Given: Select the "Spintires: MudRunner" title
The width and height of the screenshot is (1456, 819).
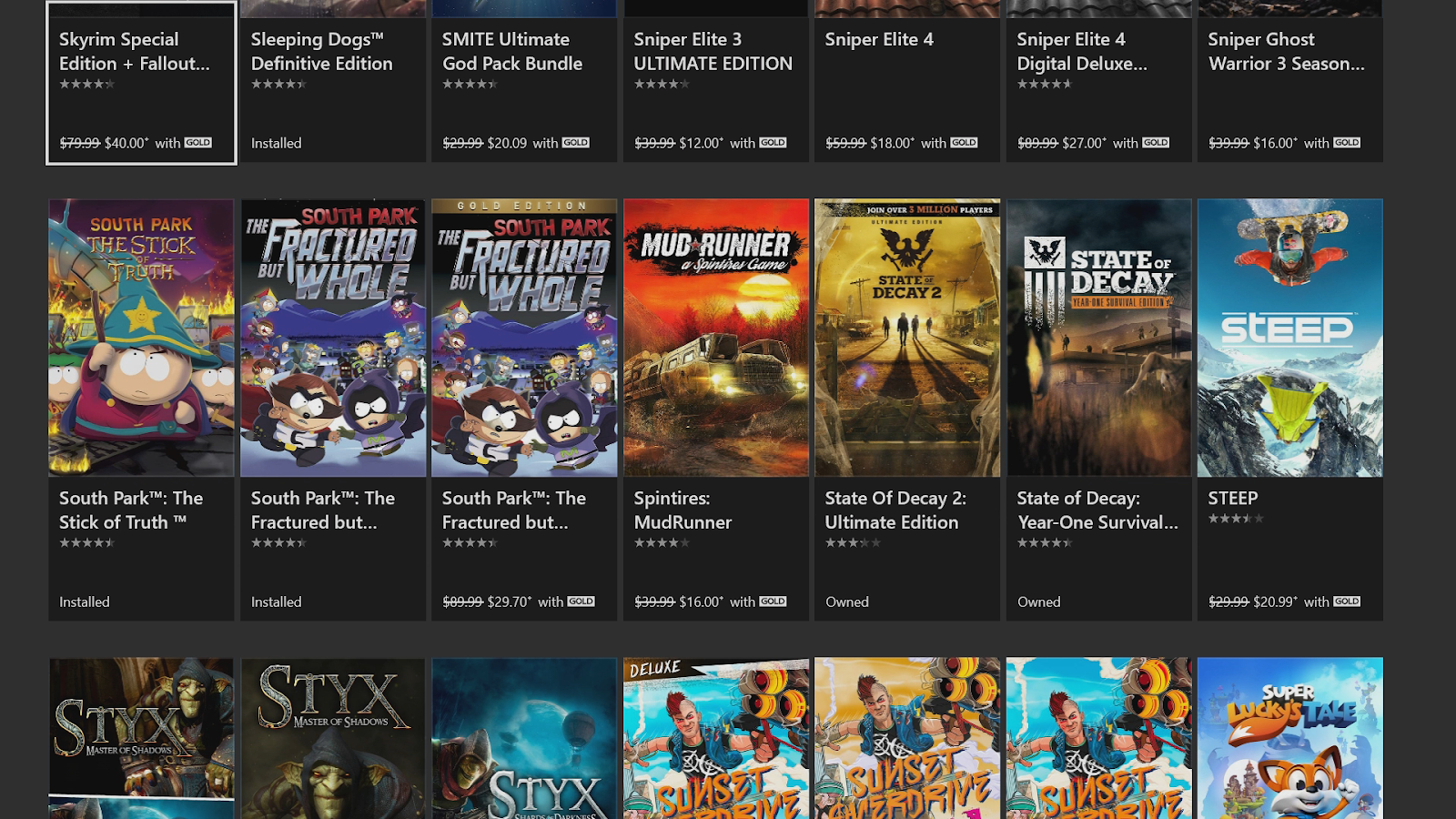Looking at the screenshot, I should pyautogui.click(x=683, y=511).
